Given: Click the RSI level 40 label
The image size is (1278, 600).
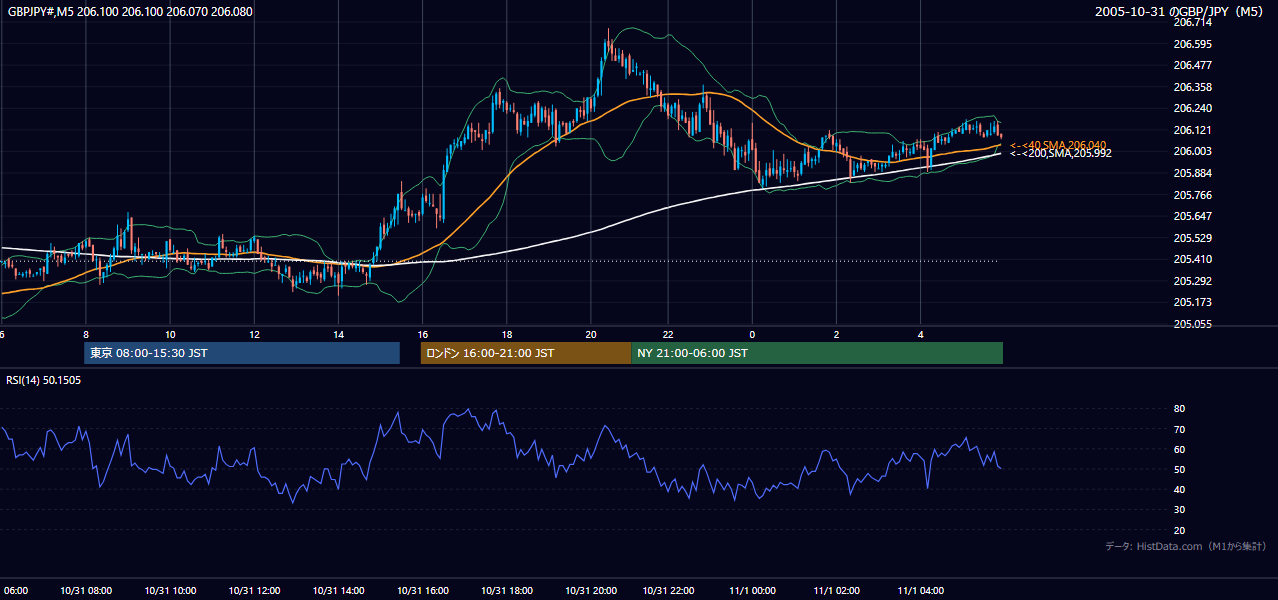Looking at the screenshot, I should pyautogui.click(x=1179, y=489).
